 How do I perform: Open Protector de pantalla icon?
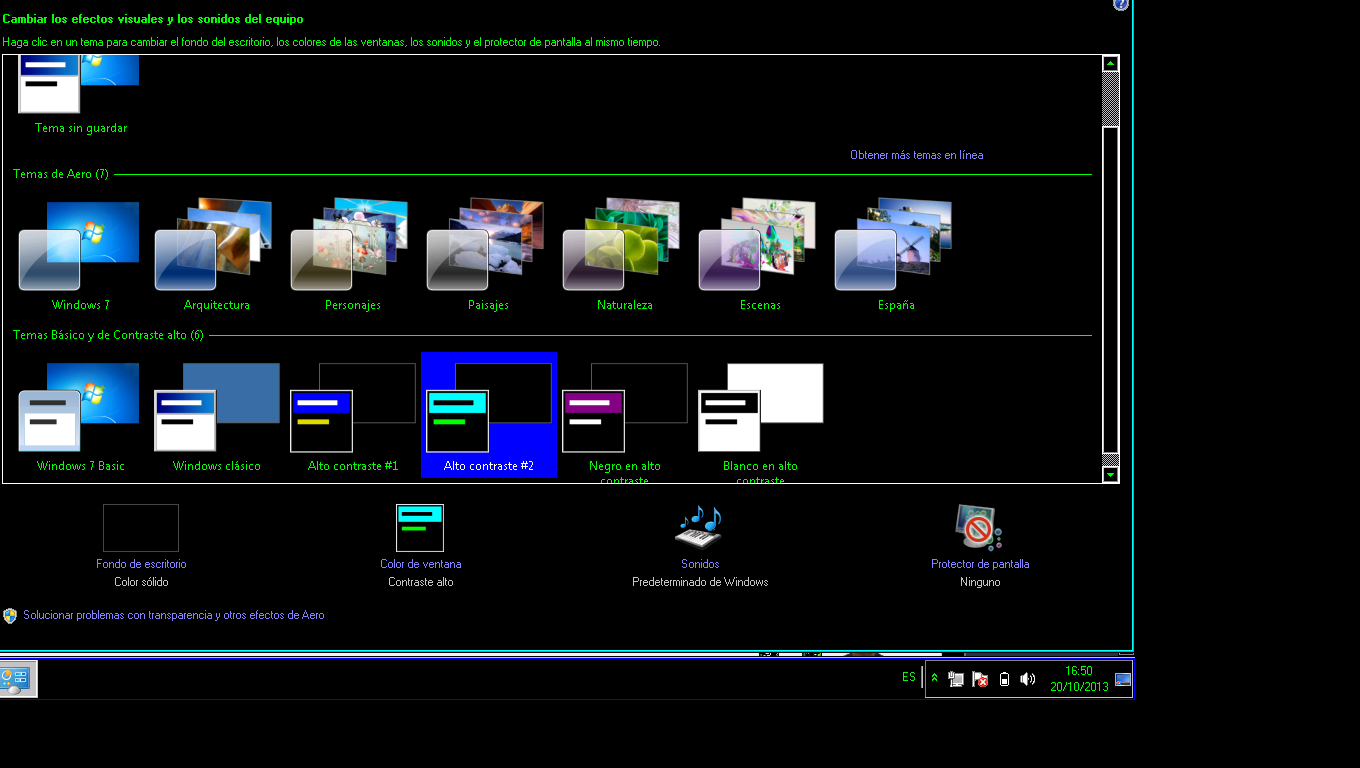[979, 528]
